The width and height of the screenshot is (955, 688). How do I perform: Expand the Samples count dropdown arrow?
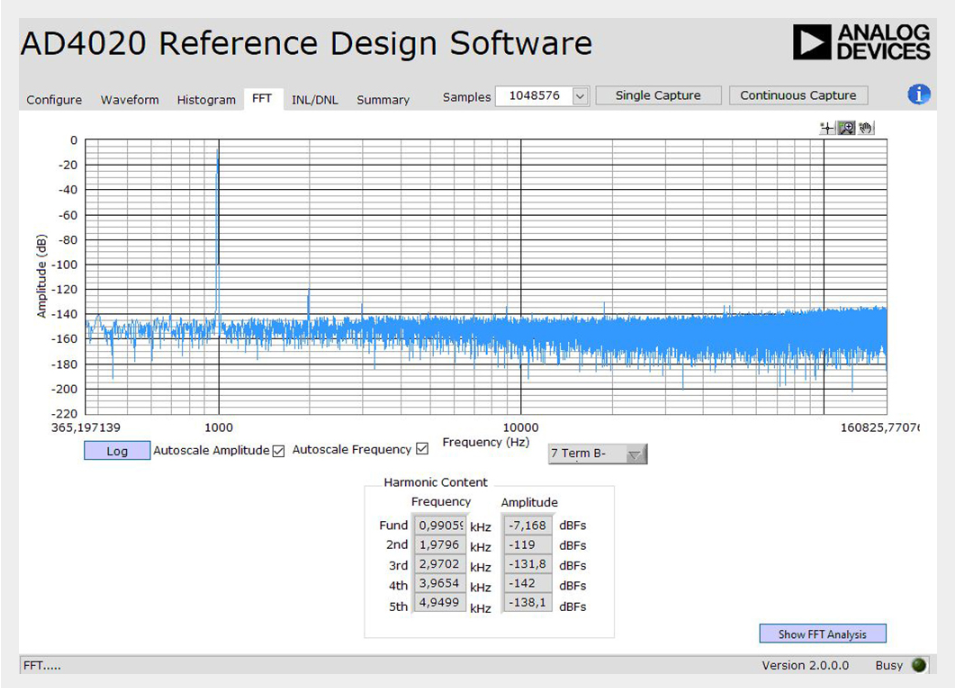coord(580,96)
